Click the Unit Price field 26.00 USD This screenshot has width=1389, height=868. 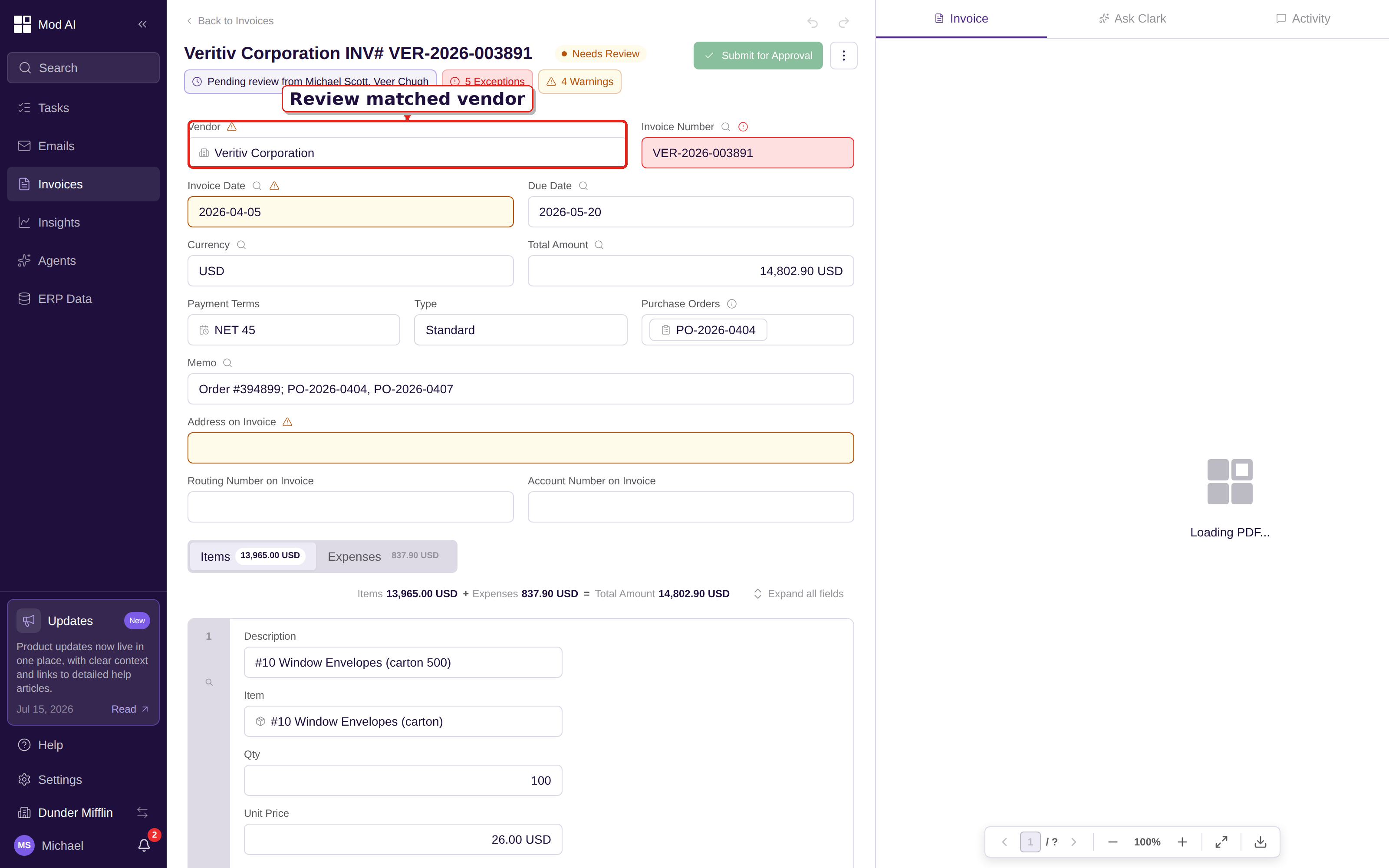coord(403,839)
